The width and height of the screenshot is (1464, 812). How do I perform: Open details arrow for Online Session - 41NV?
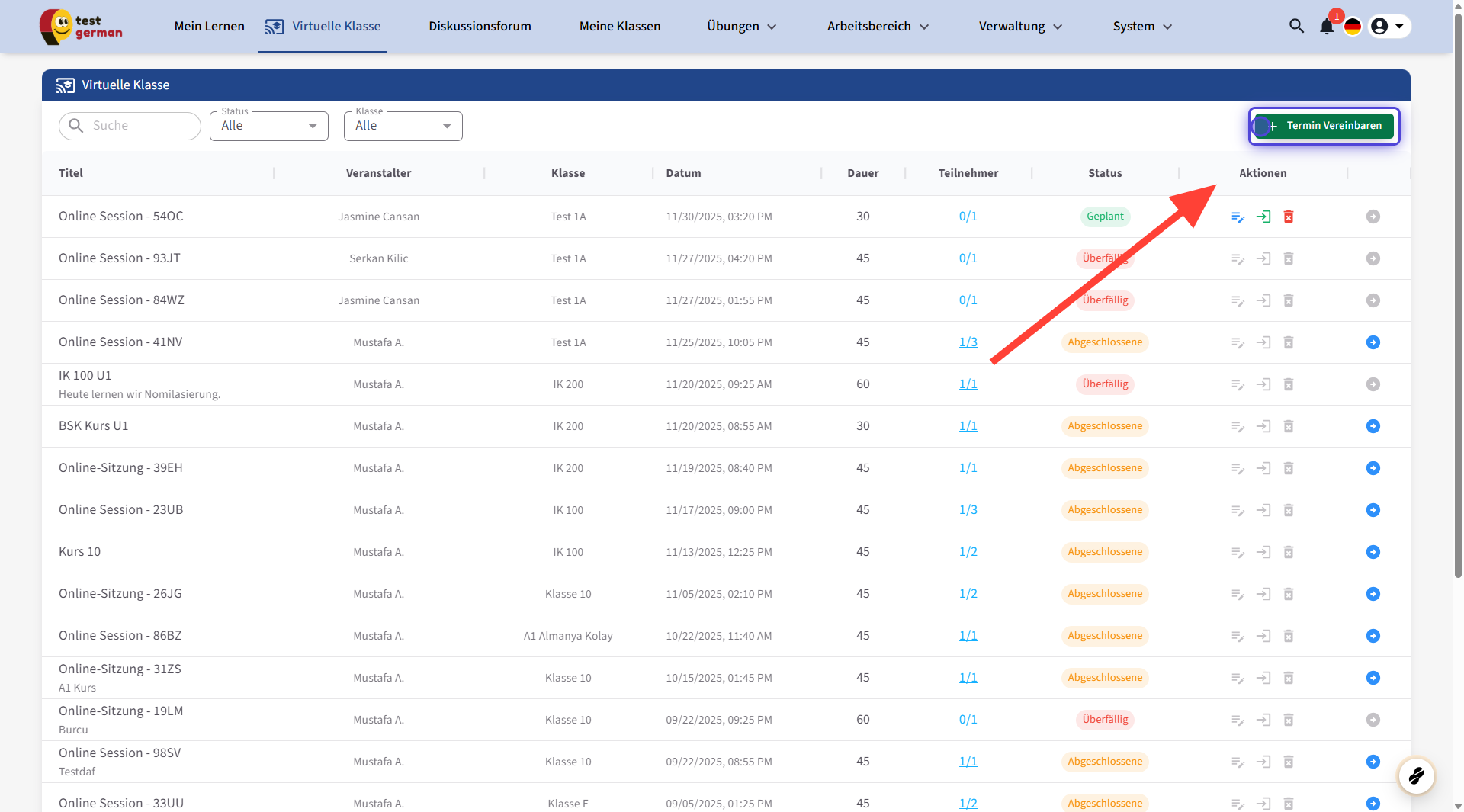pos(1372,342)
